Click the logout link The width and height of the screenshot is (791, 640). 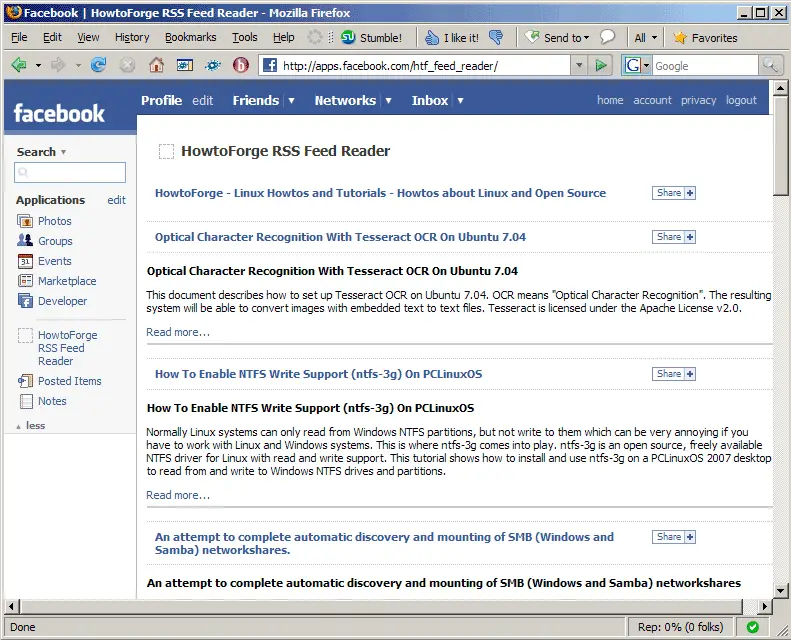(741, 100)
